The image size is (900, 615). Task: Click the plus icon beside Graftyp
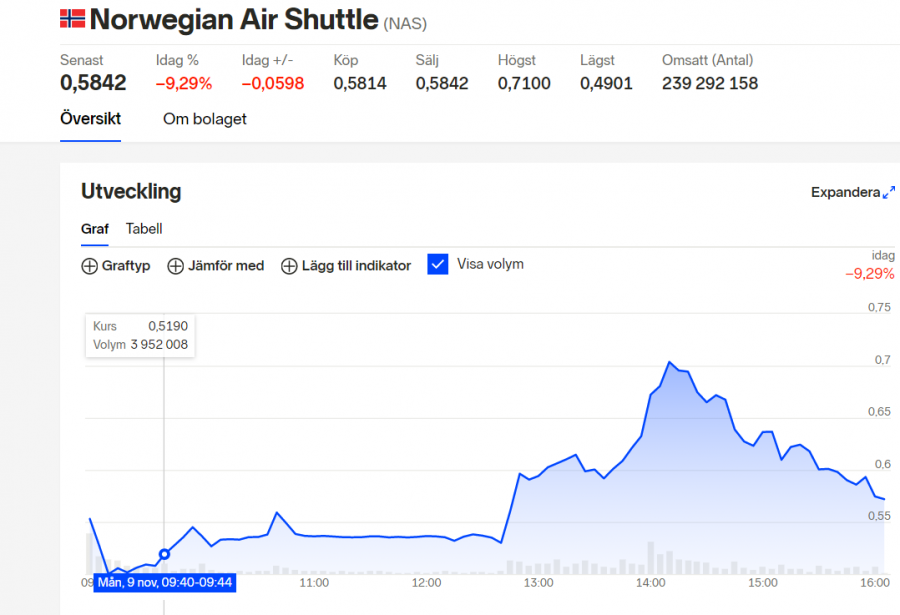tap(89, 266)
